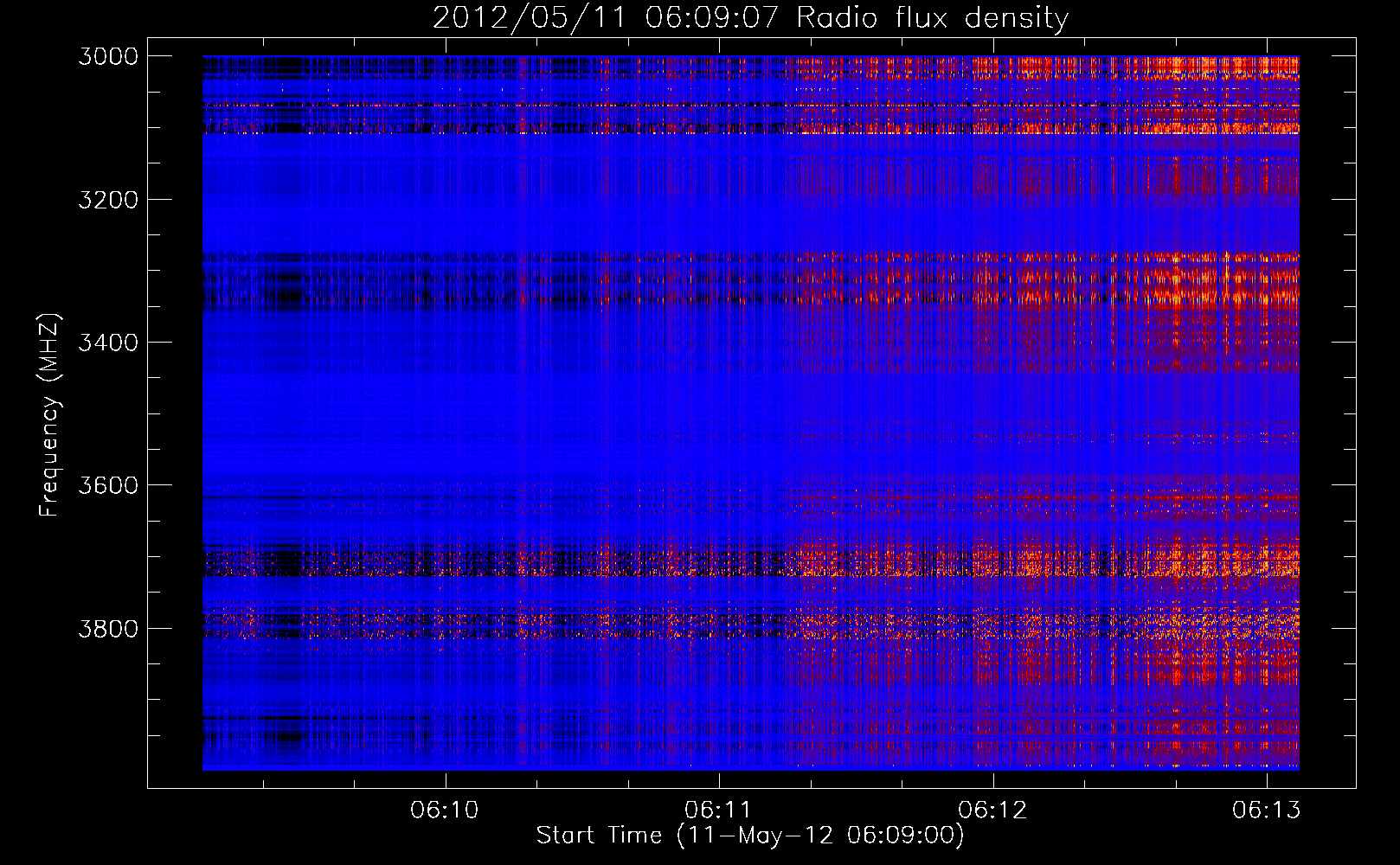Click the 06:10 time axis label
Screen dimensions: 1400x865
[445, 811]
